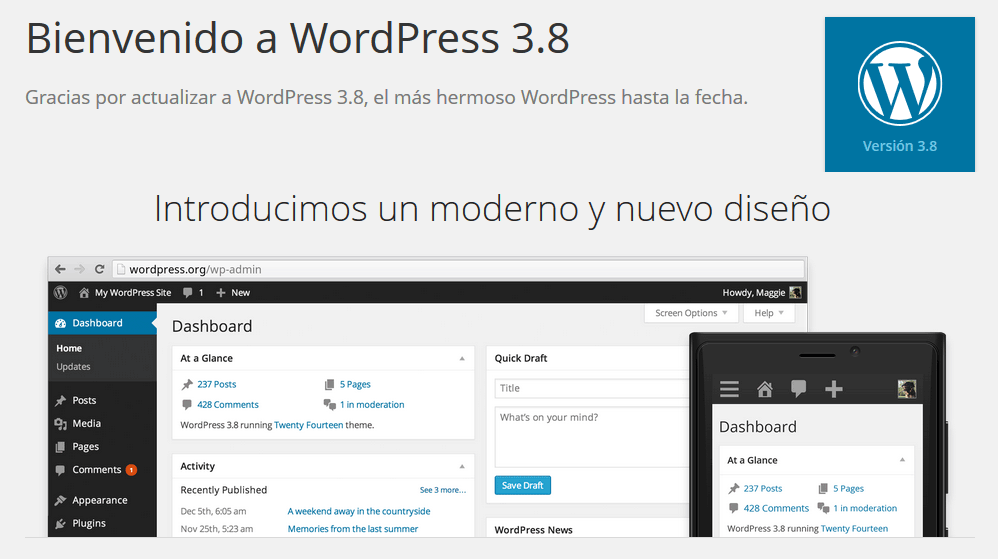This screenshot has width=998, height=559.
Task: Click the Dec 5th, 6:05 am date
Action: [x=213, y=511]
